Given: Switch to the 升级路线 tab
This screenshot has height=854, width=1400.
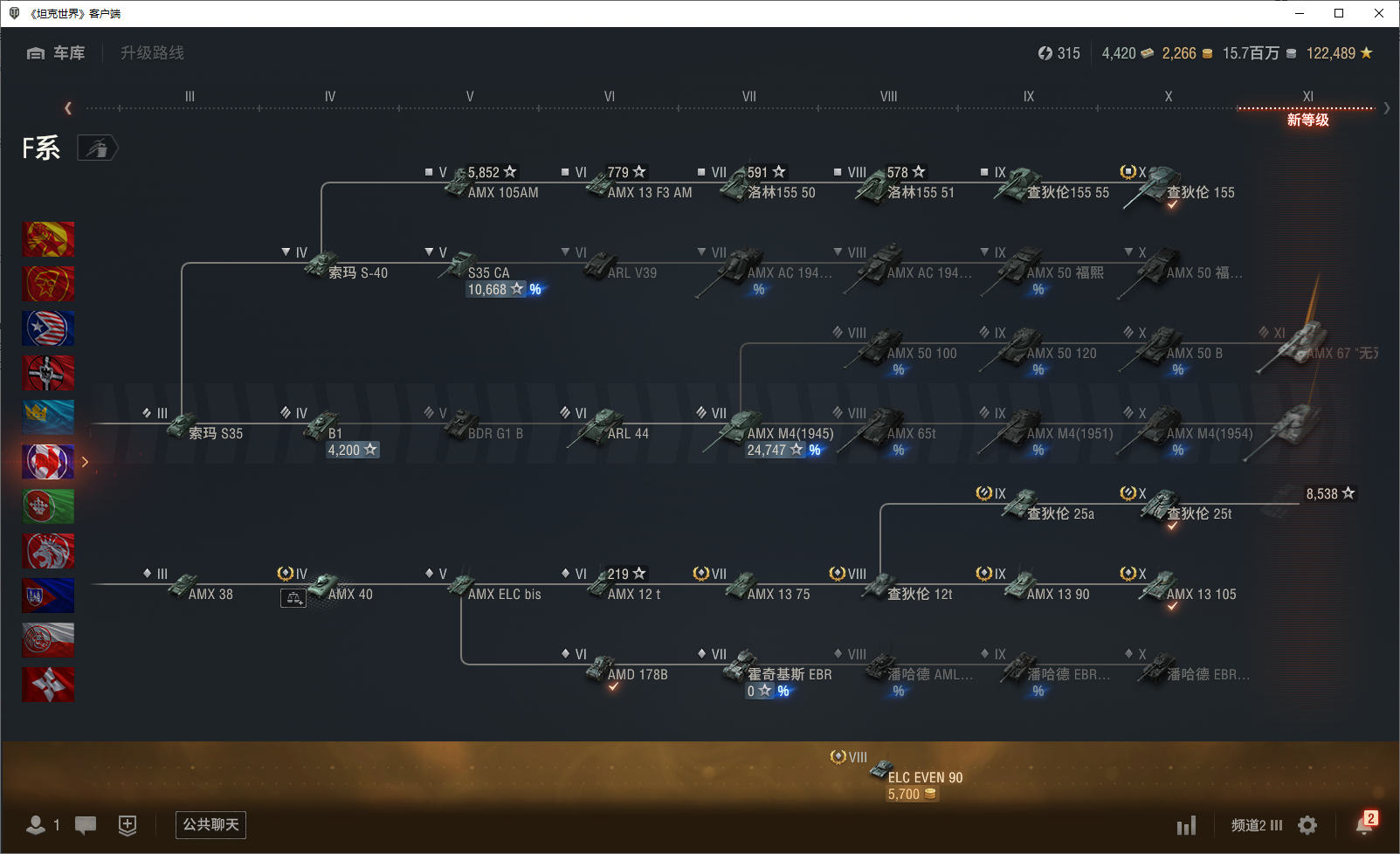Looking at the screenshot, I should pyautogui.click(x=152, y=53).
